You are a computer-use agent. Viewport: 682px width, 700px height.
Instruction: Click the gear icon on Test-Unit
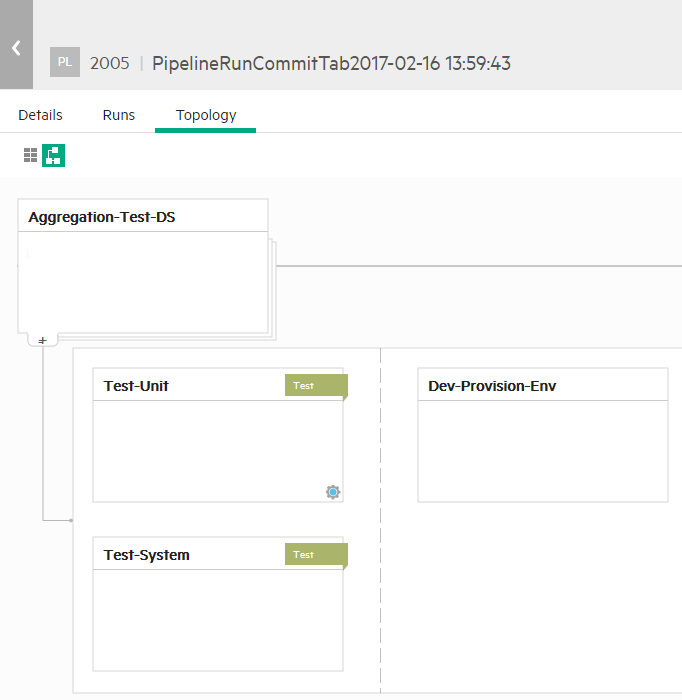point(333,492)
